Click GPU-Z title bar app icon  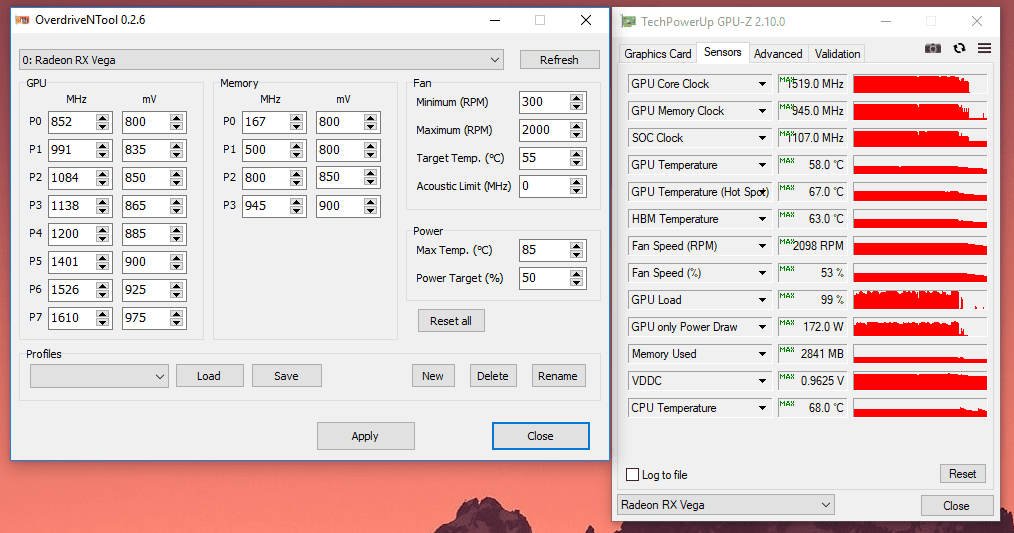tap(628, 21)
